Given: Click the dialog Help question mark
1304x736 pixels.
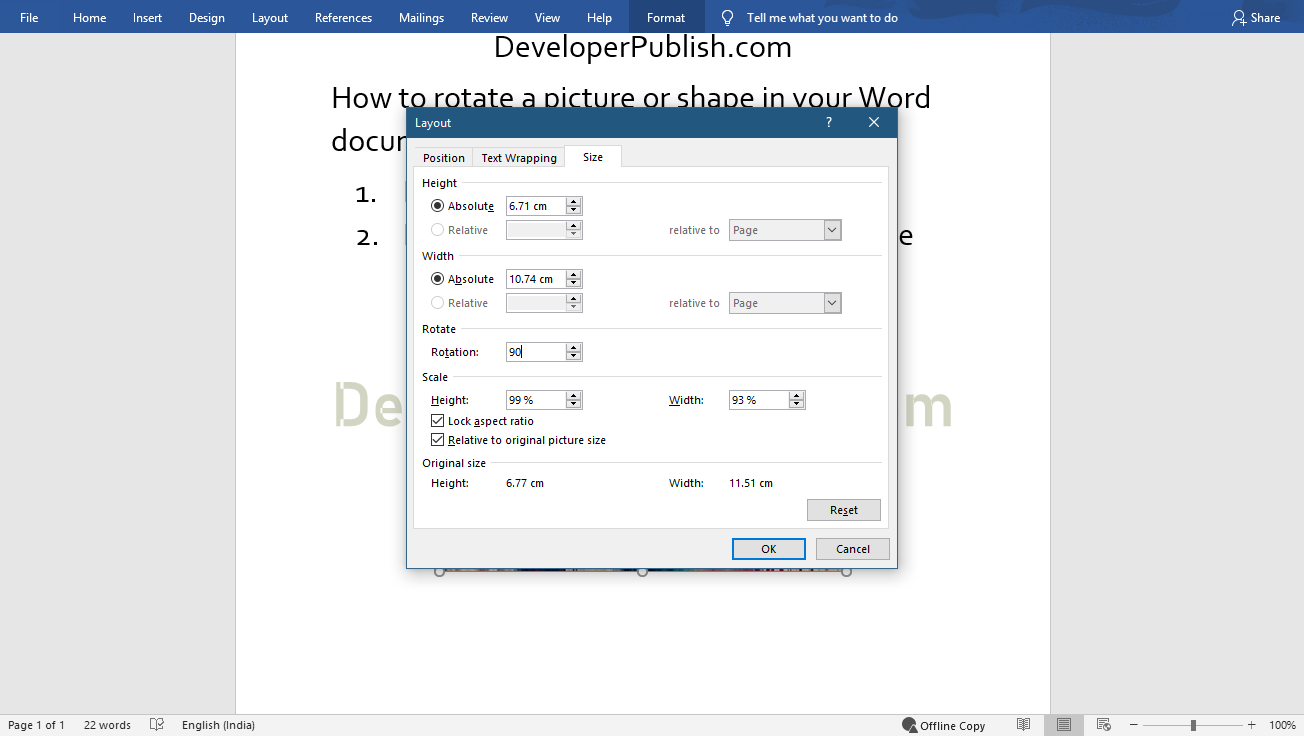Looking at the screenshot, I should [x=828, y=122].
